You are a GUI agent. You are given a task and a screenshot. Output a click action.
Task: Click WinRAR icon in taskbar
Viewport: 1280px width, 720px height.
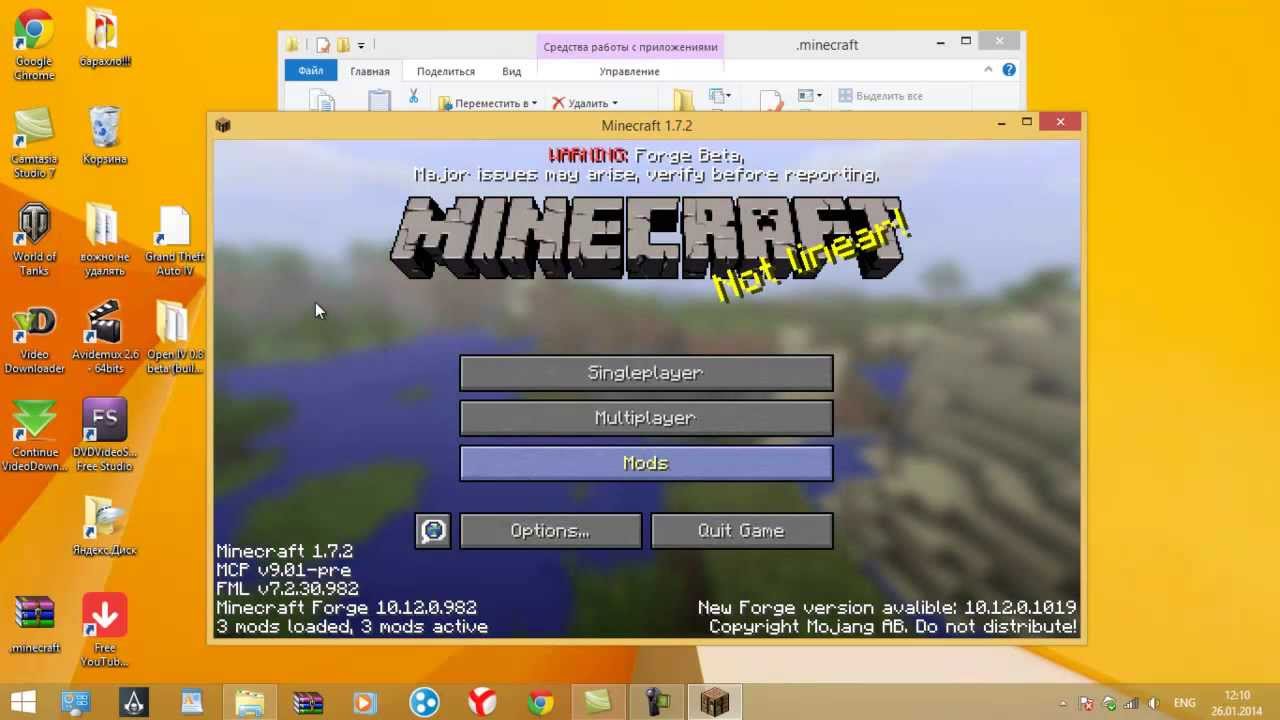[307, 702]
